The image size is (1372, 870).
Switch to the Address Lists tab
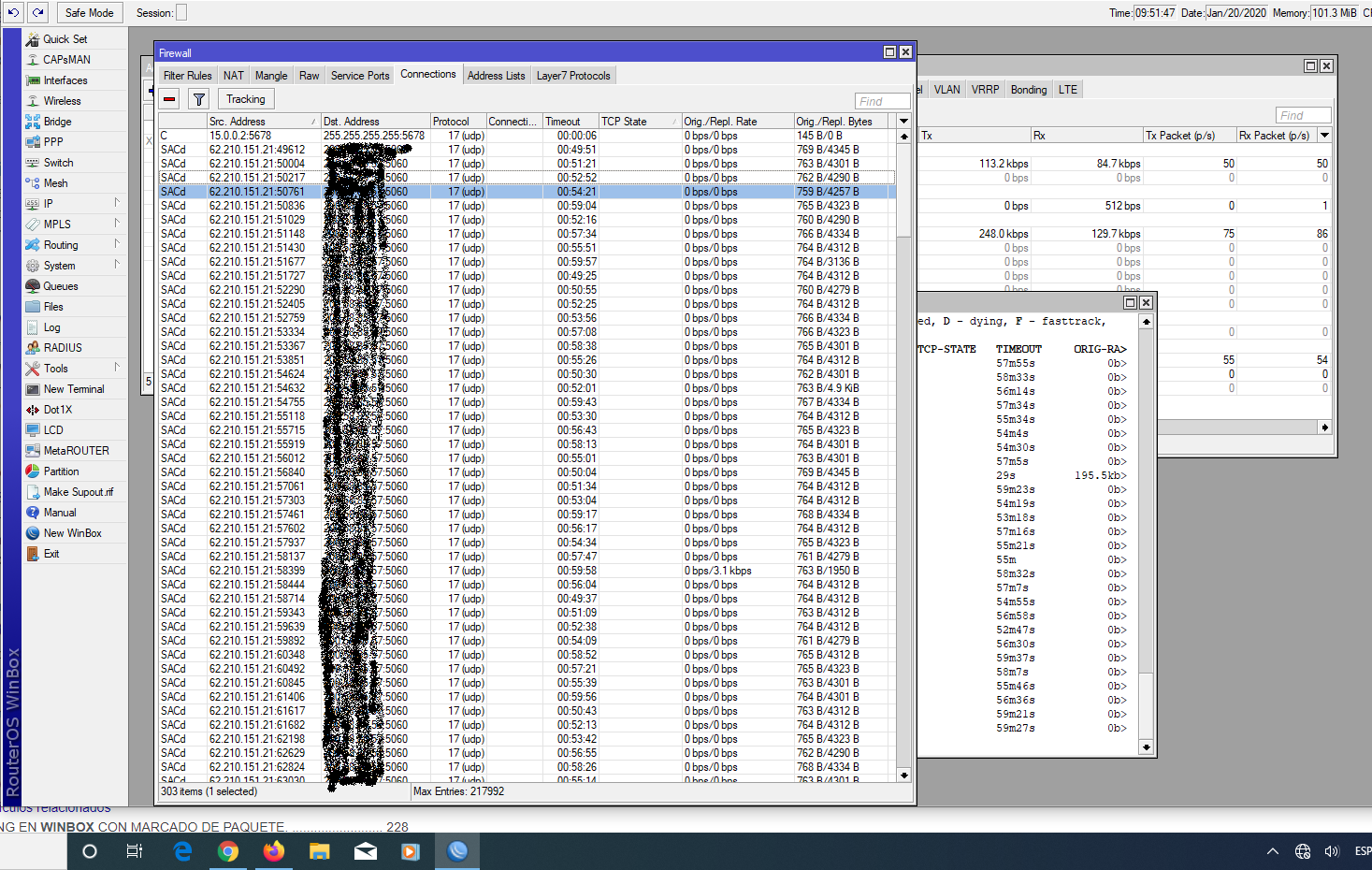[496, 76]
